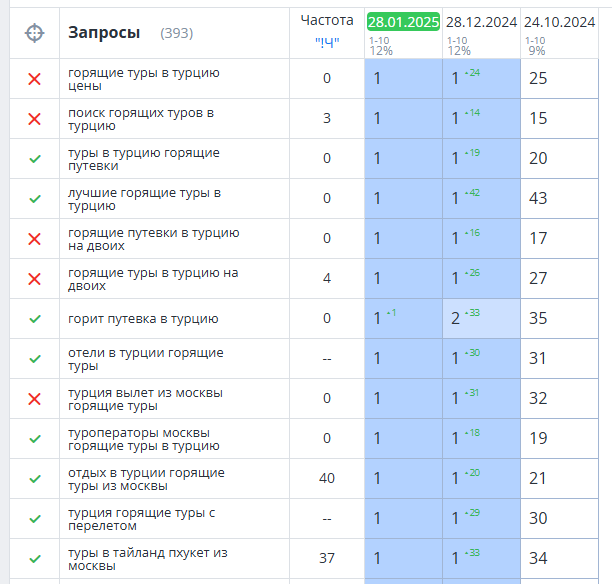Click red cross for 'горящие туры в турцию цены'
Screen dimensions: 612x584
[34, 79]
